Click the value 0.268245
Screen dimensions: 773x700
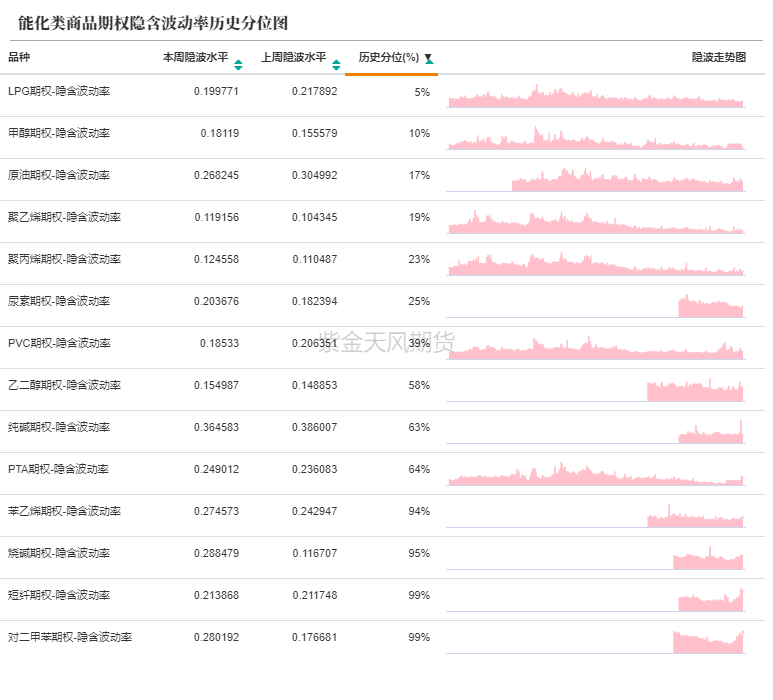point(216,175)
